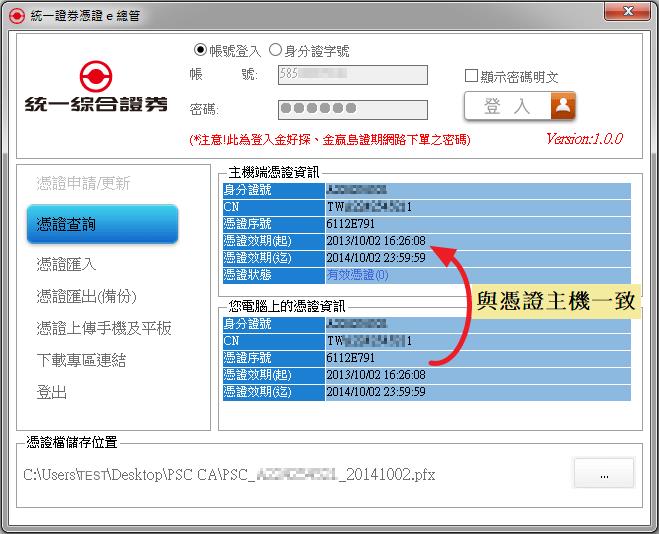Click local 憑證序號 value 6112E791
This screenshot has width=659, height=534.
pos(351,358)
